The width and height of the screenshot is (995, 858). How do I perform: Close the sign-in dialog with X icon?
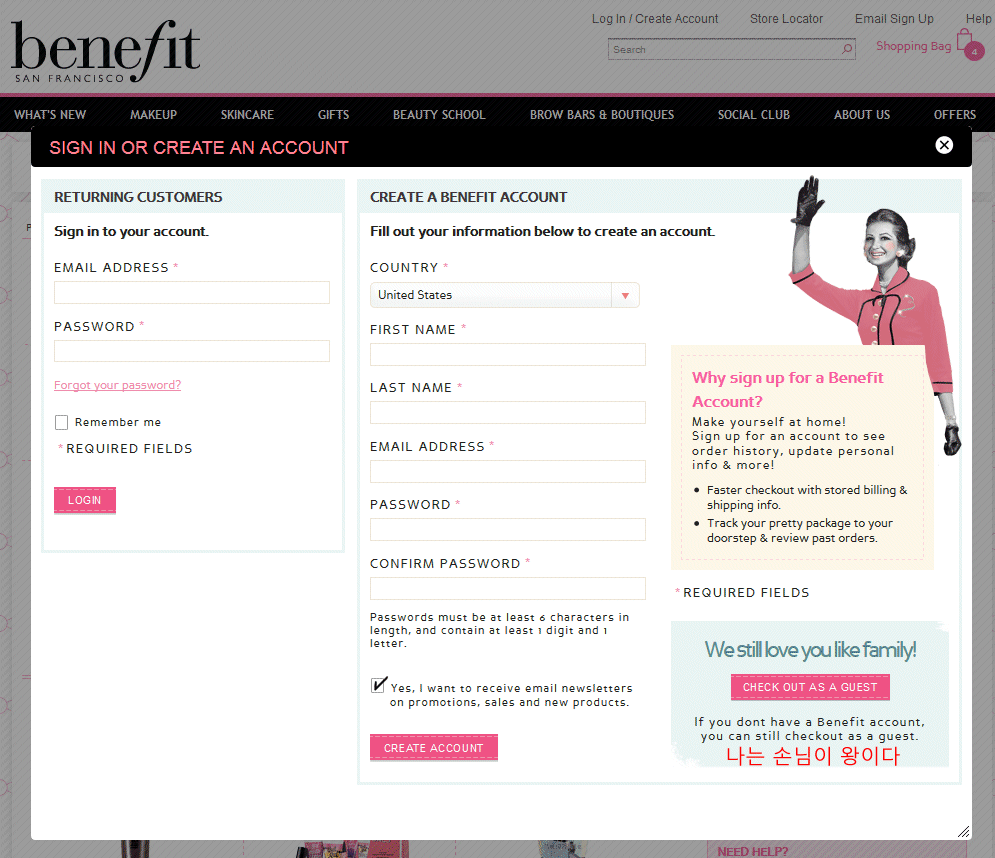(x=944, y=145)
